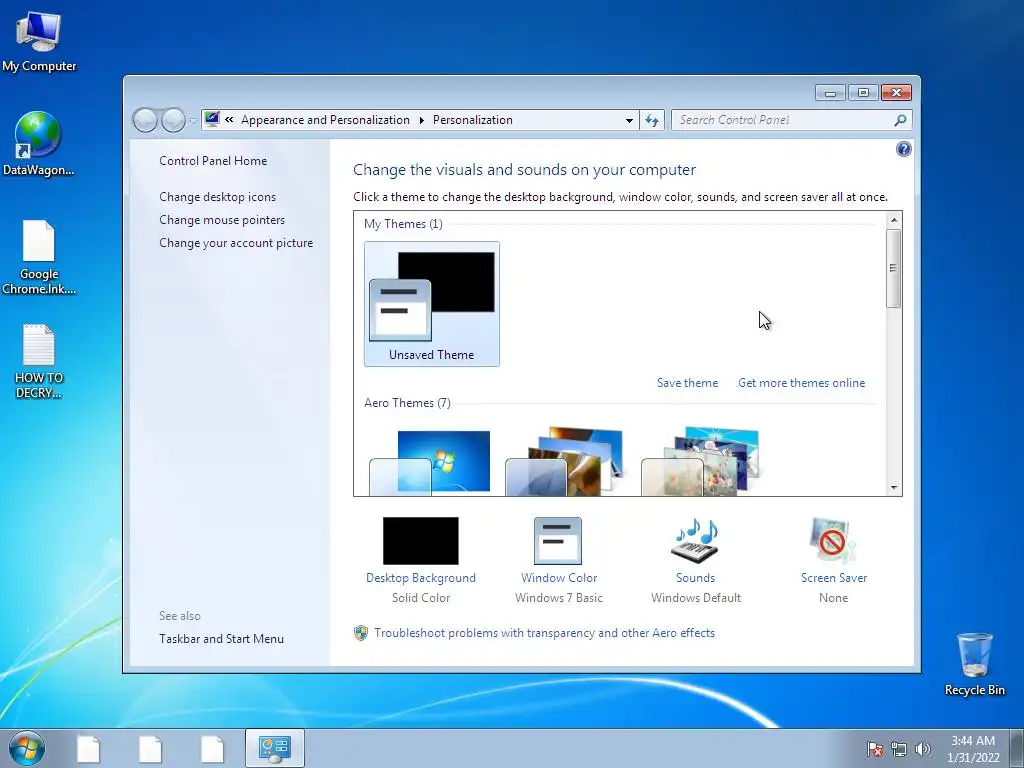Select the second Aero theme thumbnail
The width and height of the screenshot is (1024, 768).
564,462
